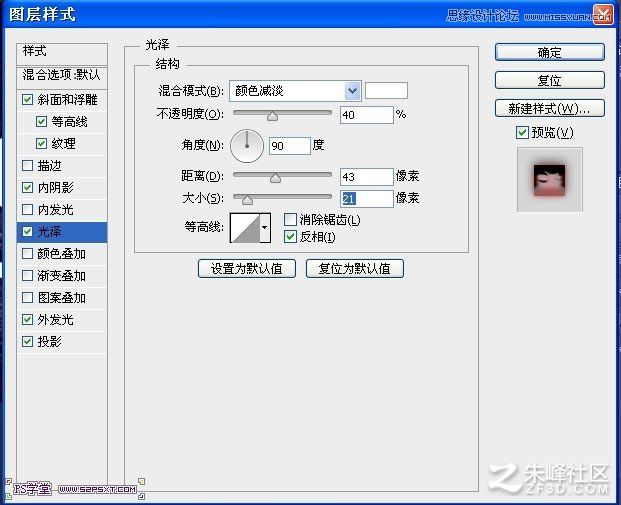
Task: Select 混合选项:默认 in style list
Action: tap(62, 76)
